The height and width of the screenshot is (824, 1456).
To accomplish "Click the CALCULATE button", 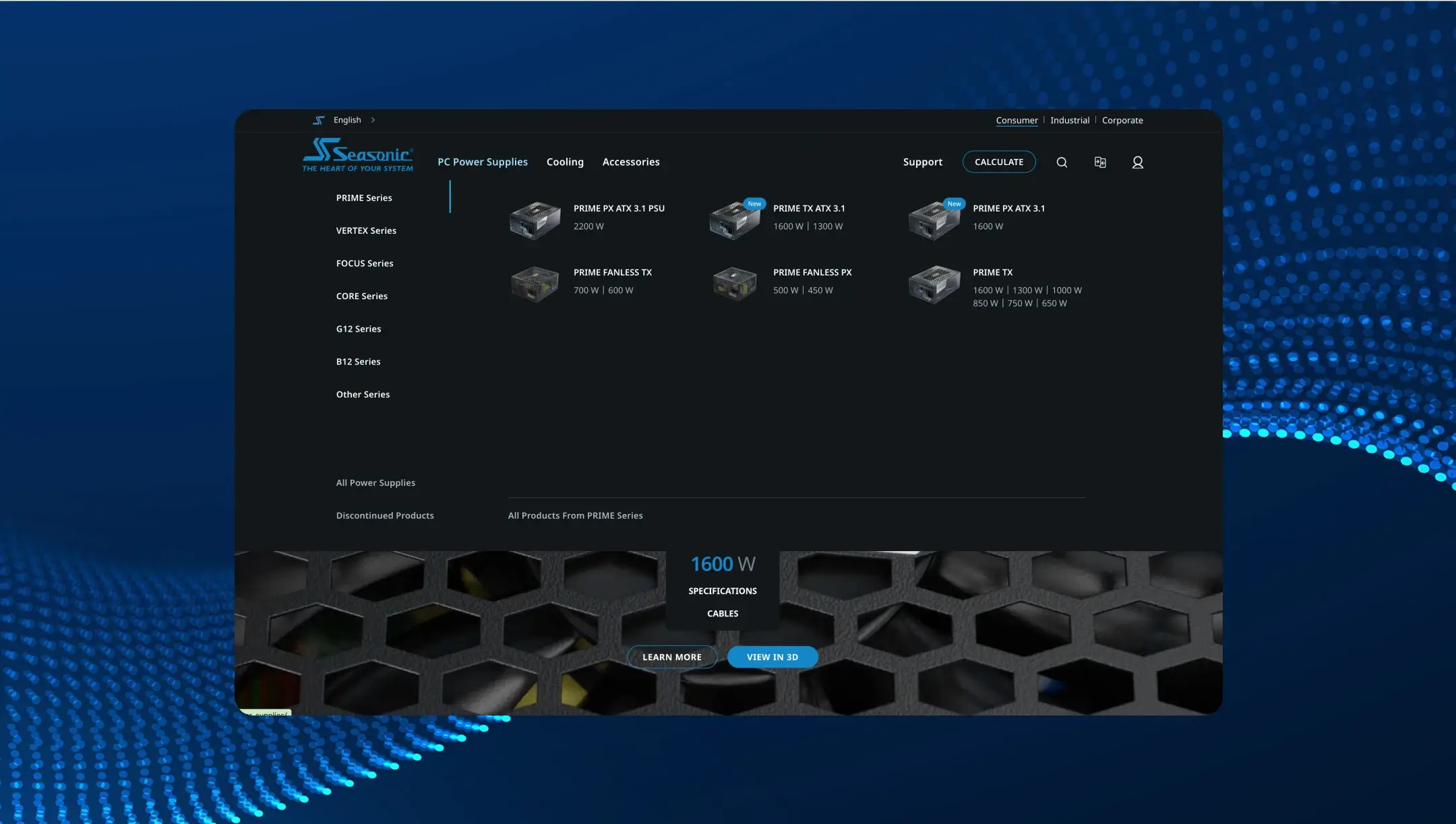I will point(999,162).
